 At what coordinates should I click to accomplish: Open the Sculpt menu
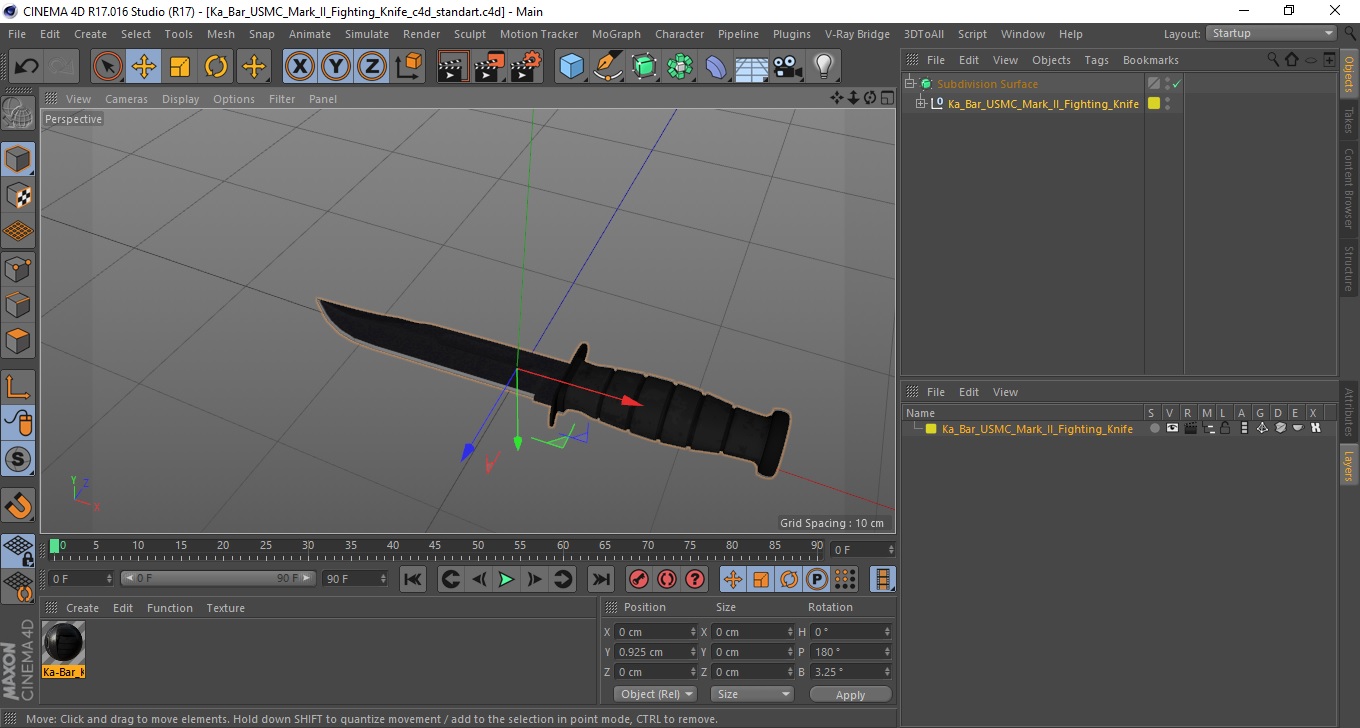pyautogui.click(x=469, y=34)
